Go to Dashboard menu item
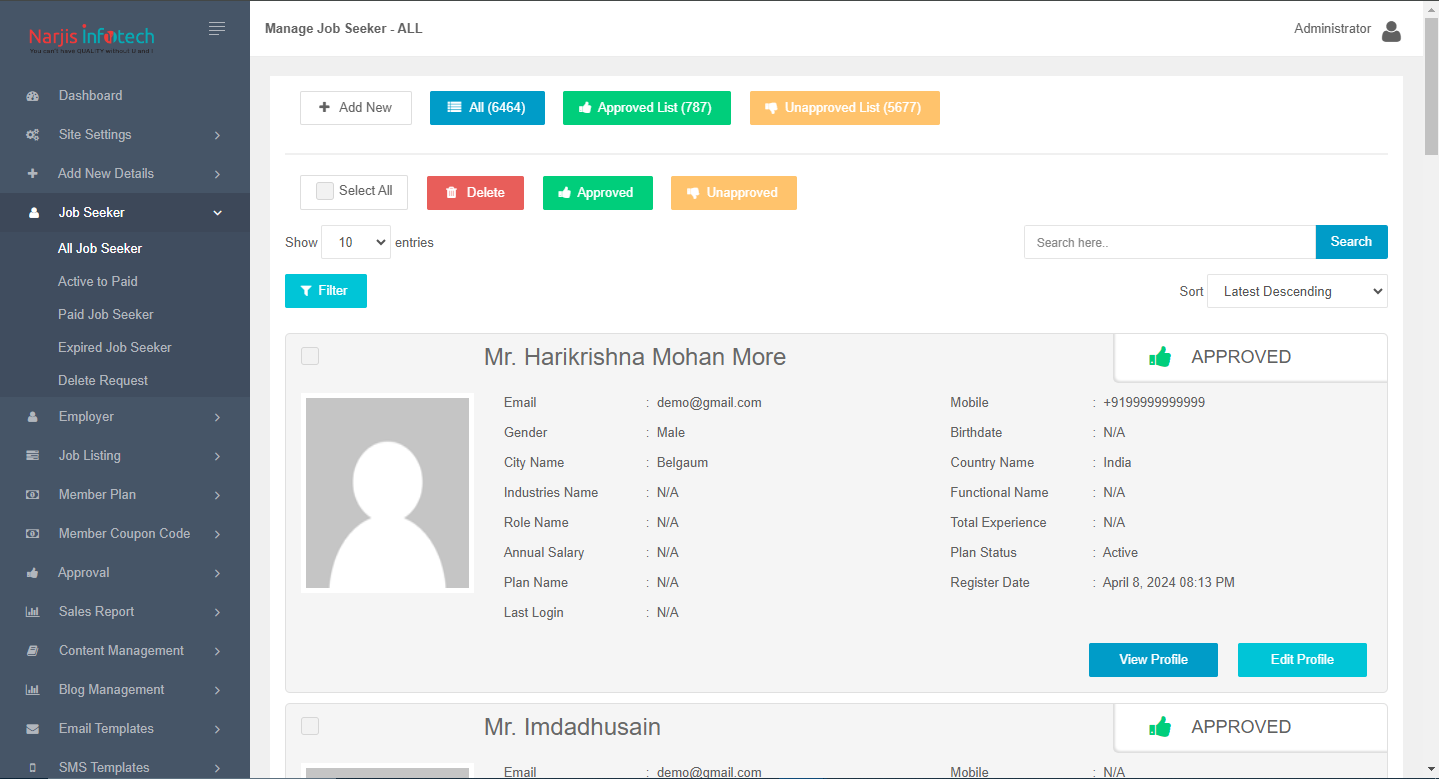Viewport: 1439px width, 779px height. (90, 96)
